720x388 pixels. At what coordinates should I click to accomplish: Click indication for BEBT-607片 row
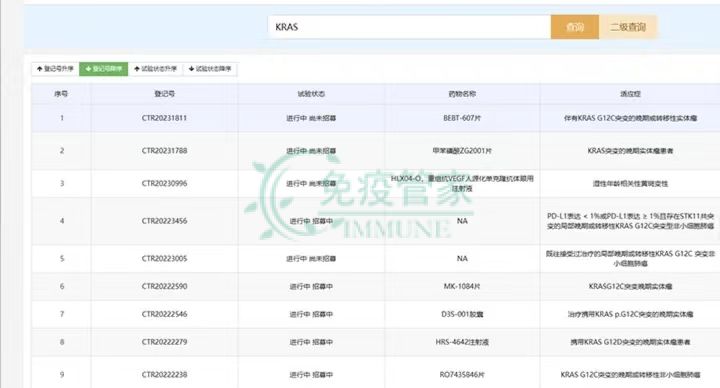[x=630, y=118]
